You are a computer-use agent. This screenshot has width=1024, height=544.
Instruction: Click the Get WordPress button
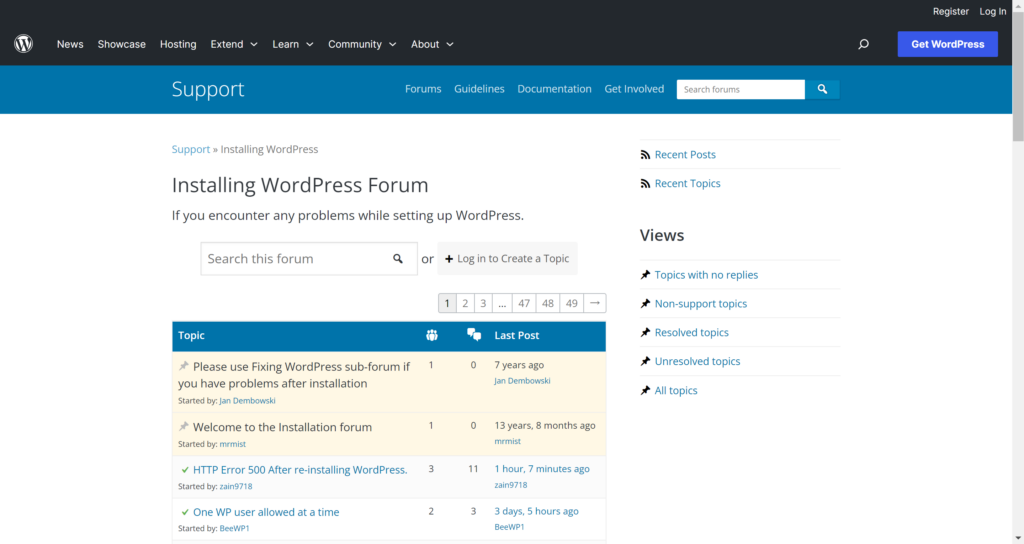948,44
